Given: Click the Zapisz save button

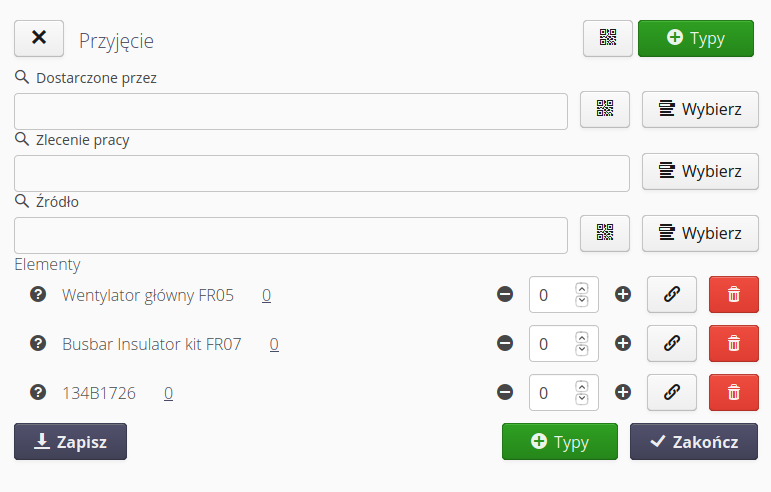Looking at the screenshot, I should pyautogui.click(x=70, y=441).
